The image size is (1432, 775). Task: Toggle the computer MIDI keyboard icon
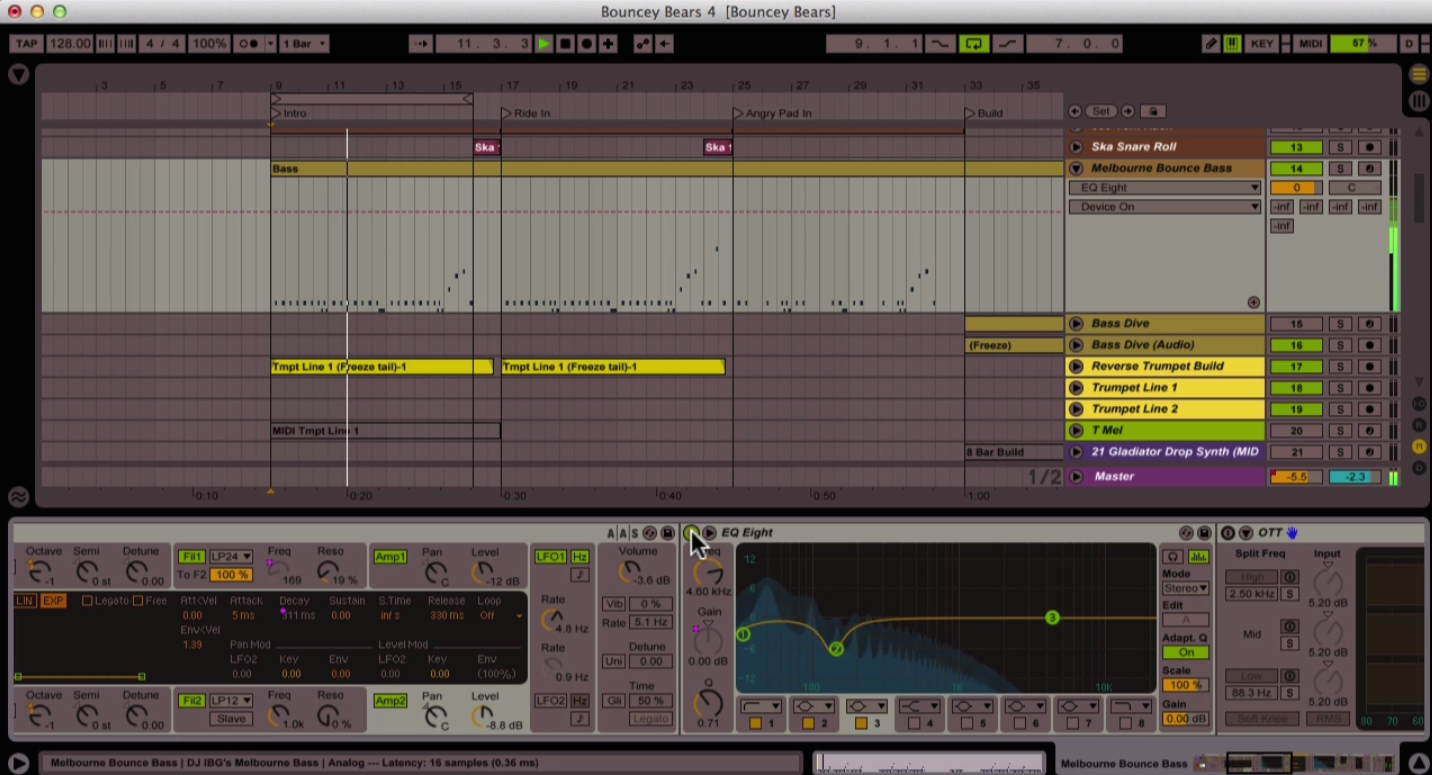pyautogui.click(x=1232, y=44)
